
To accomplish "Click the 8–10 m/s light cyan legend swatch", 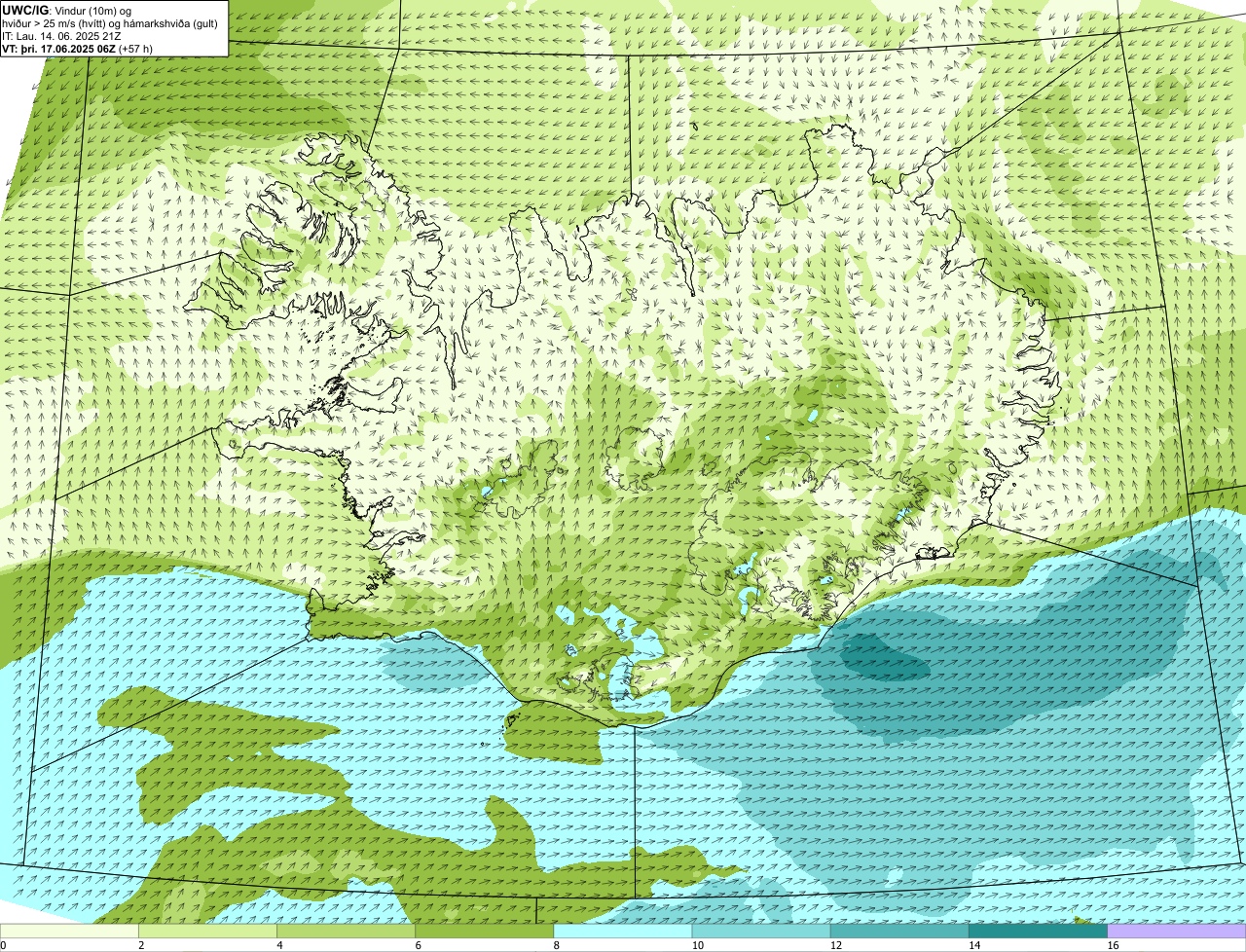I will tap(623, 931).
